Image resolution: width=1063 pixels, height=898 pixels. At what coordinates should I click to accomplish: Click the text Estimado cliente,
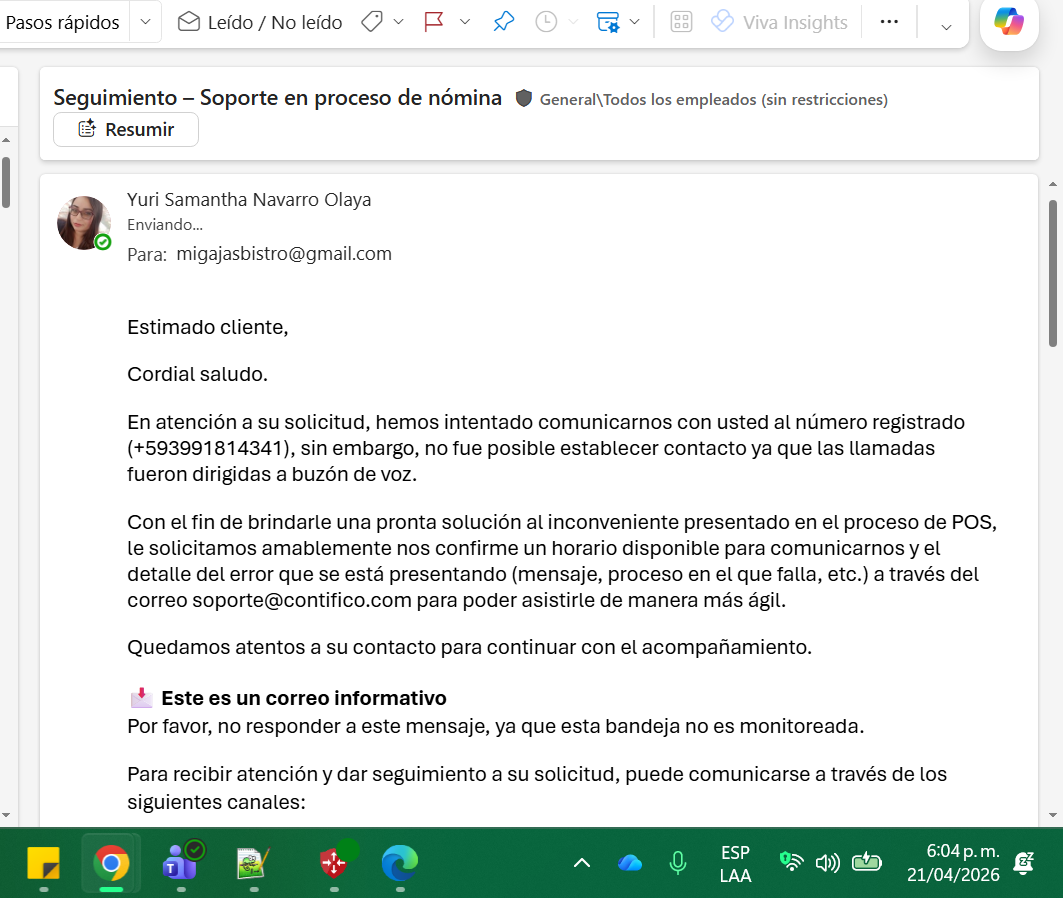pos(207,327)
